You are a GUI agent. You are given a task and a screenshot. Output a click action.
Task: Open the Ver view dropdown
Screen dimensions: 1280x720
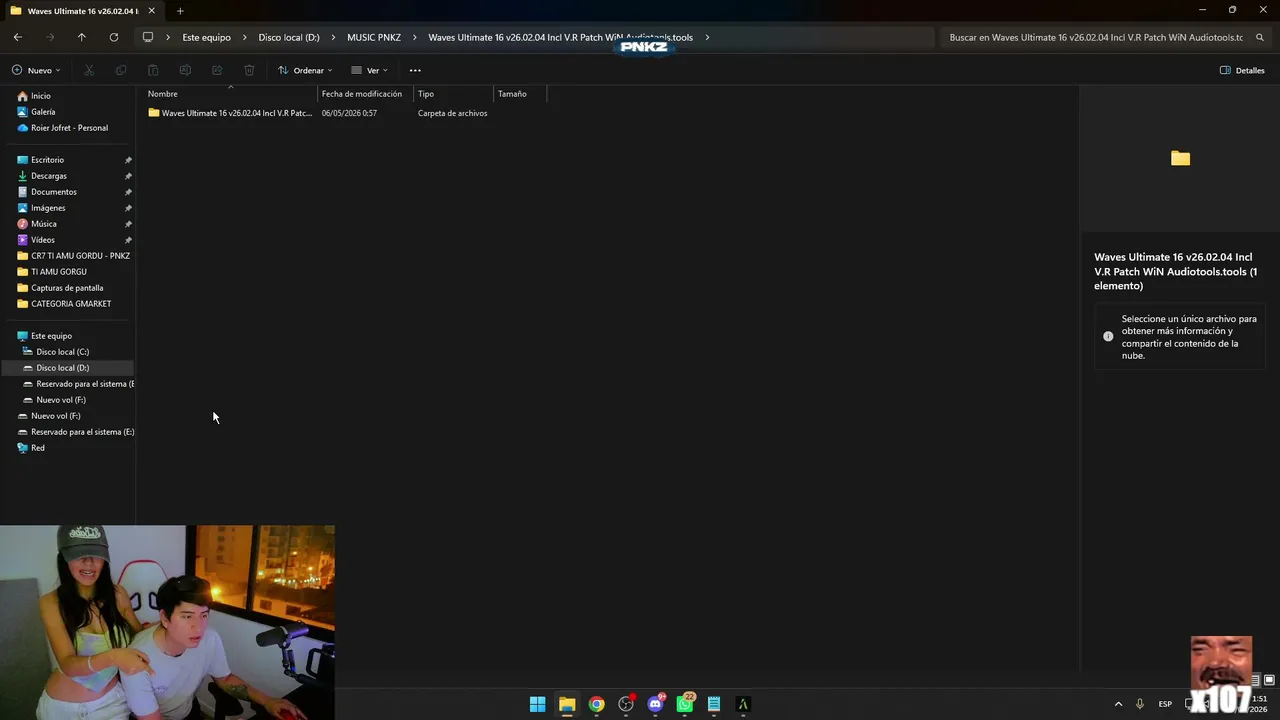pos(370,70)
